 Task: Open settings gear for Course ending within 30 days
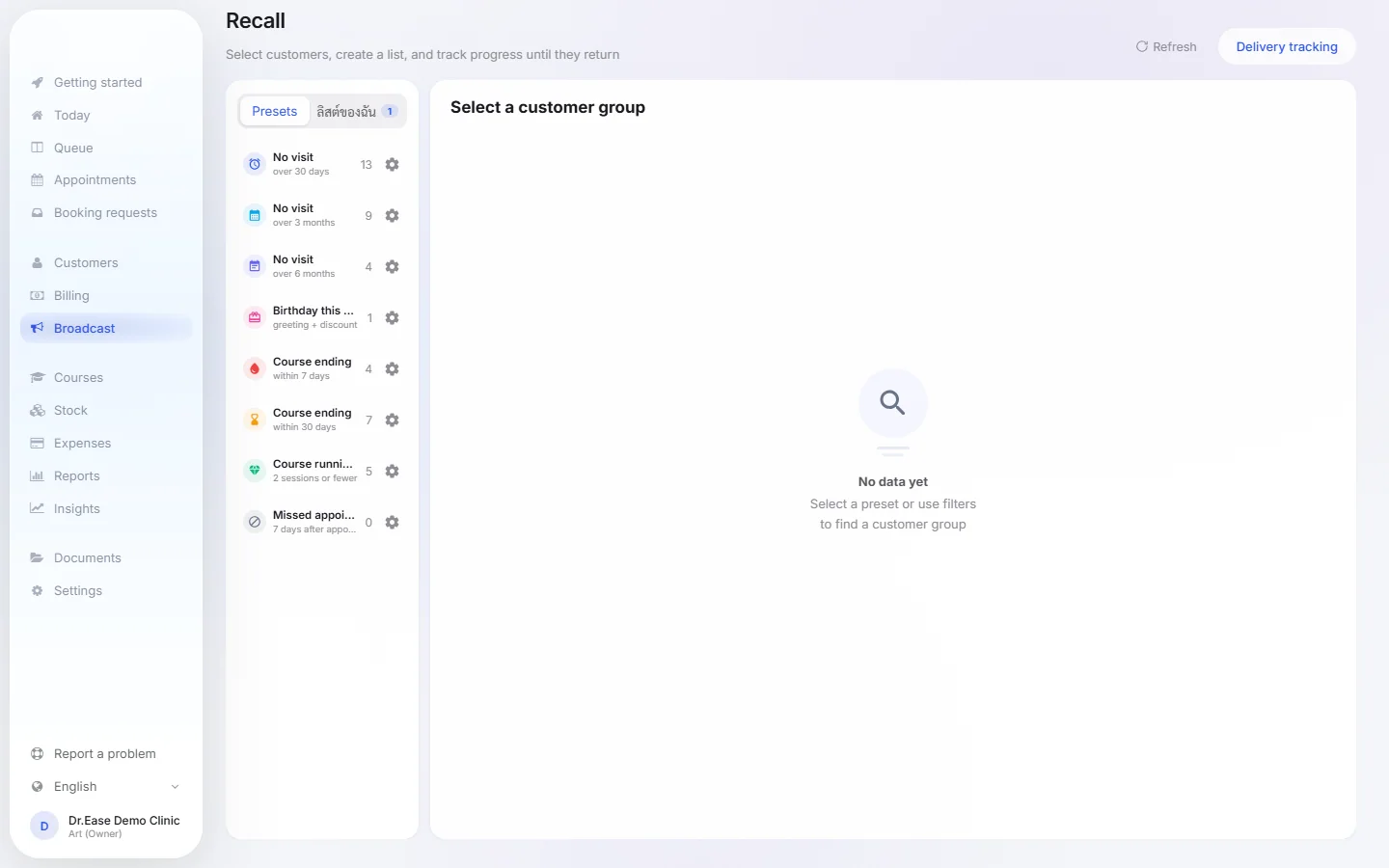392,420
